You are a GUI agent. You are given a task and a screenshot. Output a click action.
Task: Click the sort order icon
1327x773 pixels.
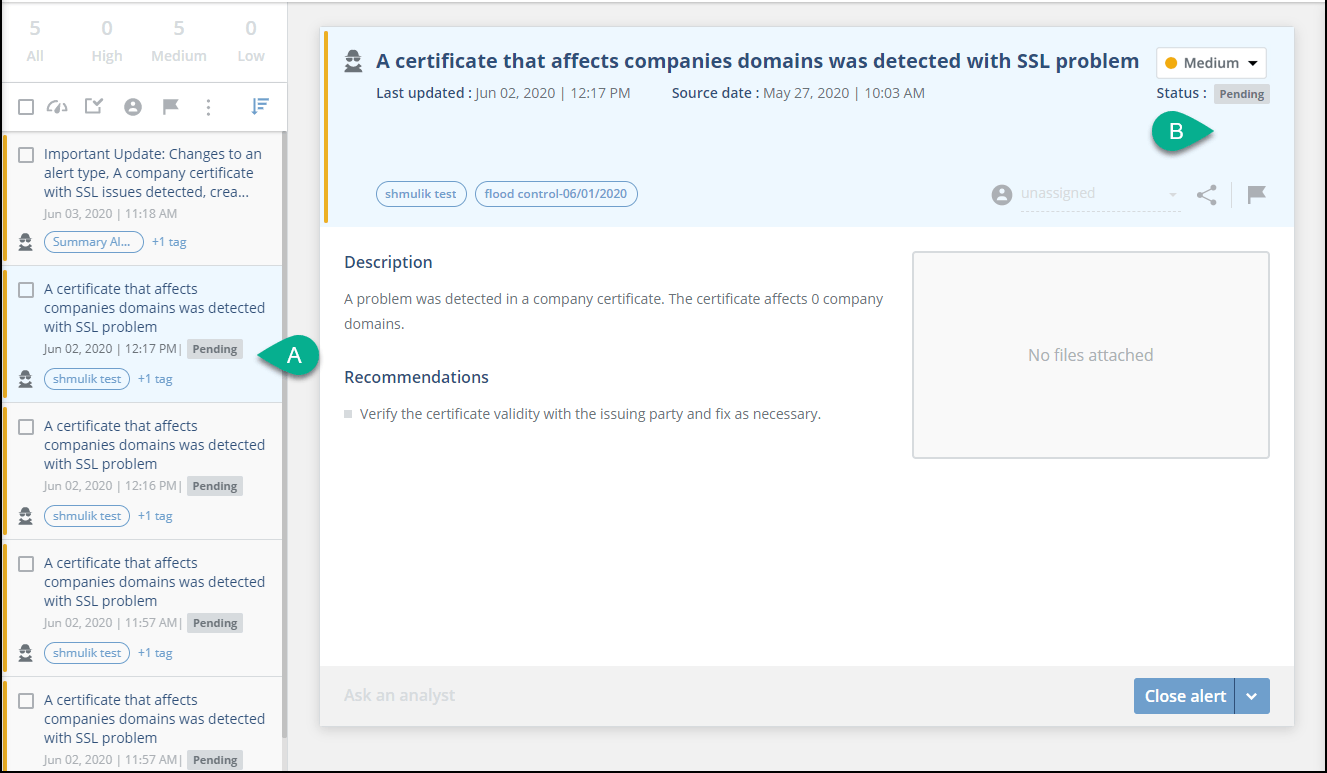click(x=260, y=106)
